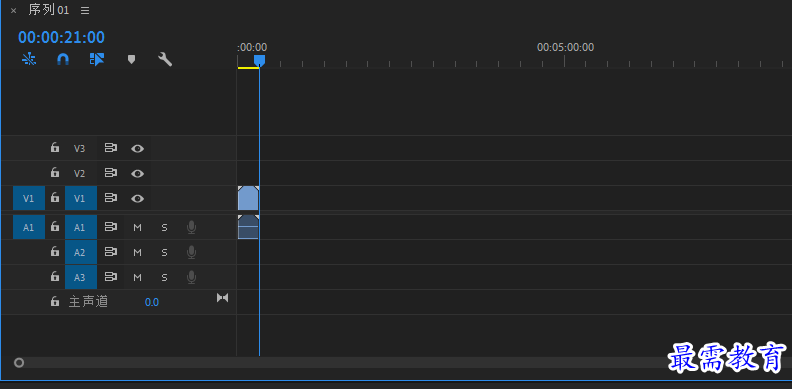Screen dimensions: 792x389
Task: Select the video clip on track V1
Action: (x=248, y=198)
